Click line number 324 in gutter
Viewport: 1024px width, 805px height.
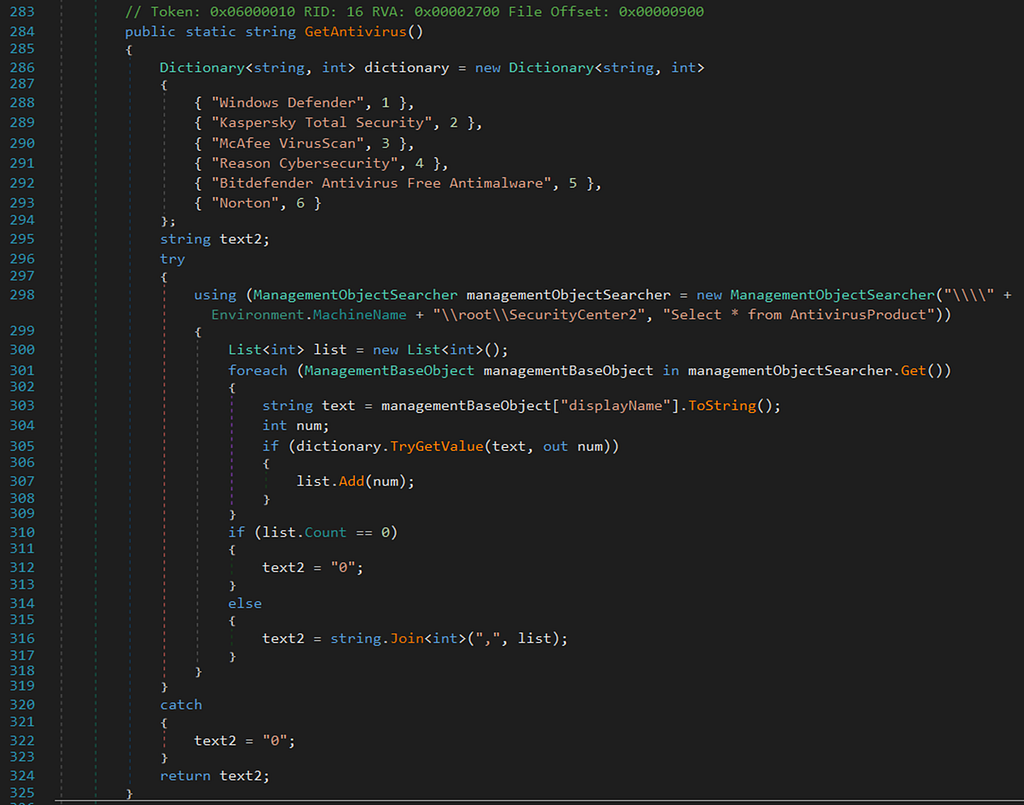[22, 776]
